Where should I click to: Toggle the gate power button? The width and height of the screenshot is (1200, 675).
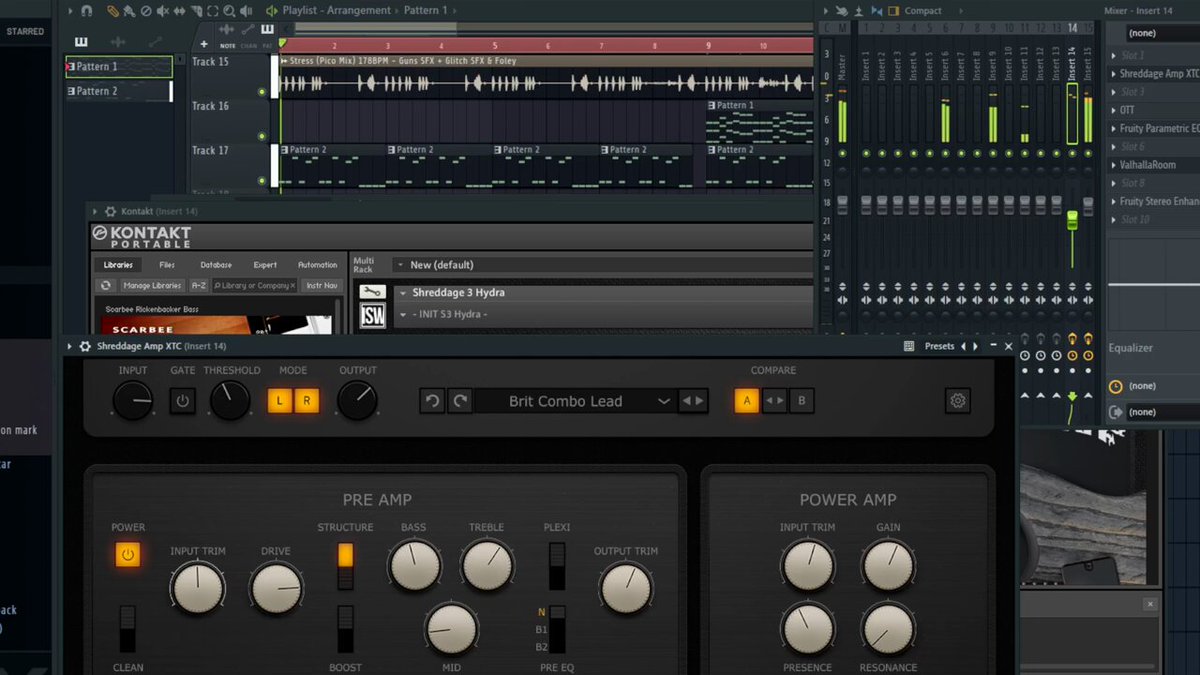183,401
